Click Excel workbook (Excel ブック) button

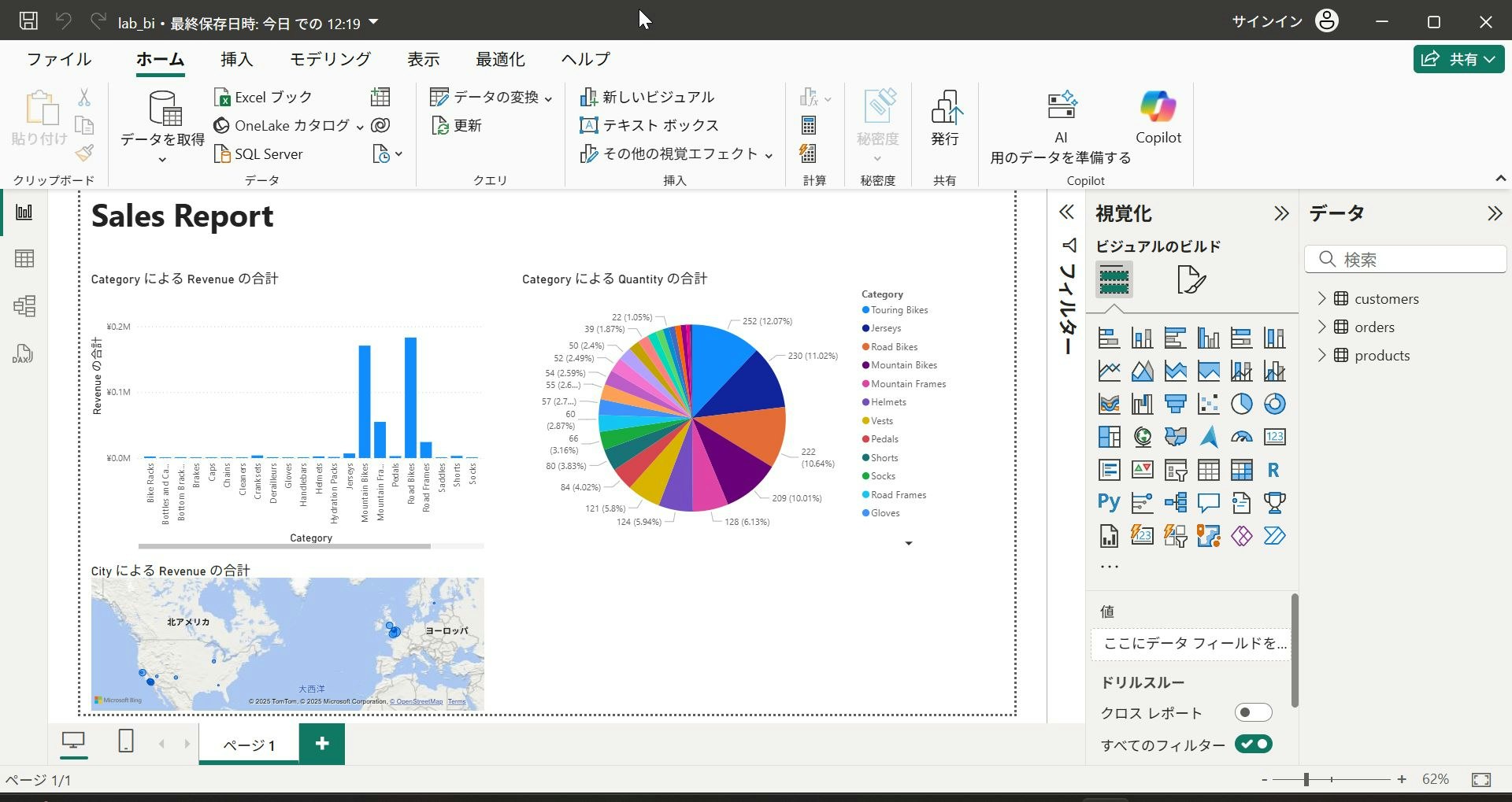264,97
